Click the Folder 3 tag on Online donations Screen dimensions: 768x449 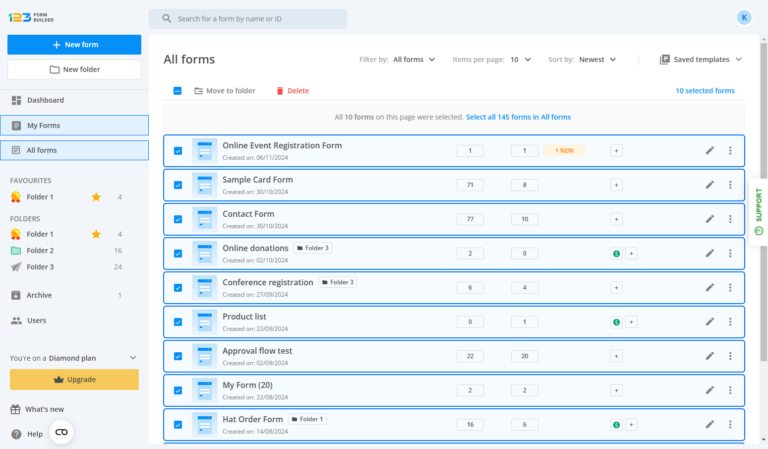pos(312,248)
